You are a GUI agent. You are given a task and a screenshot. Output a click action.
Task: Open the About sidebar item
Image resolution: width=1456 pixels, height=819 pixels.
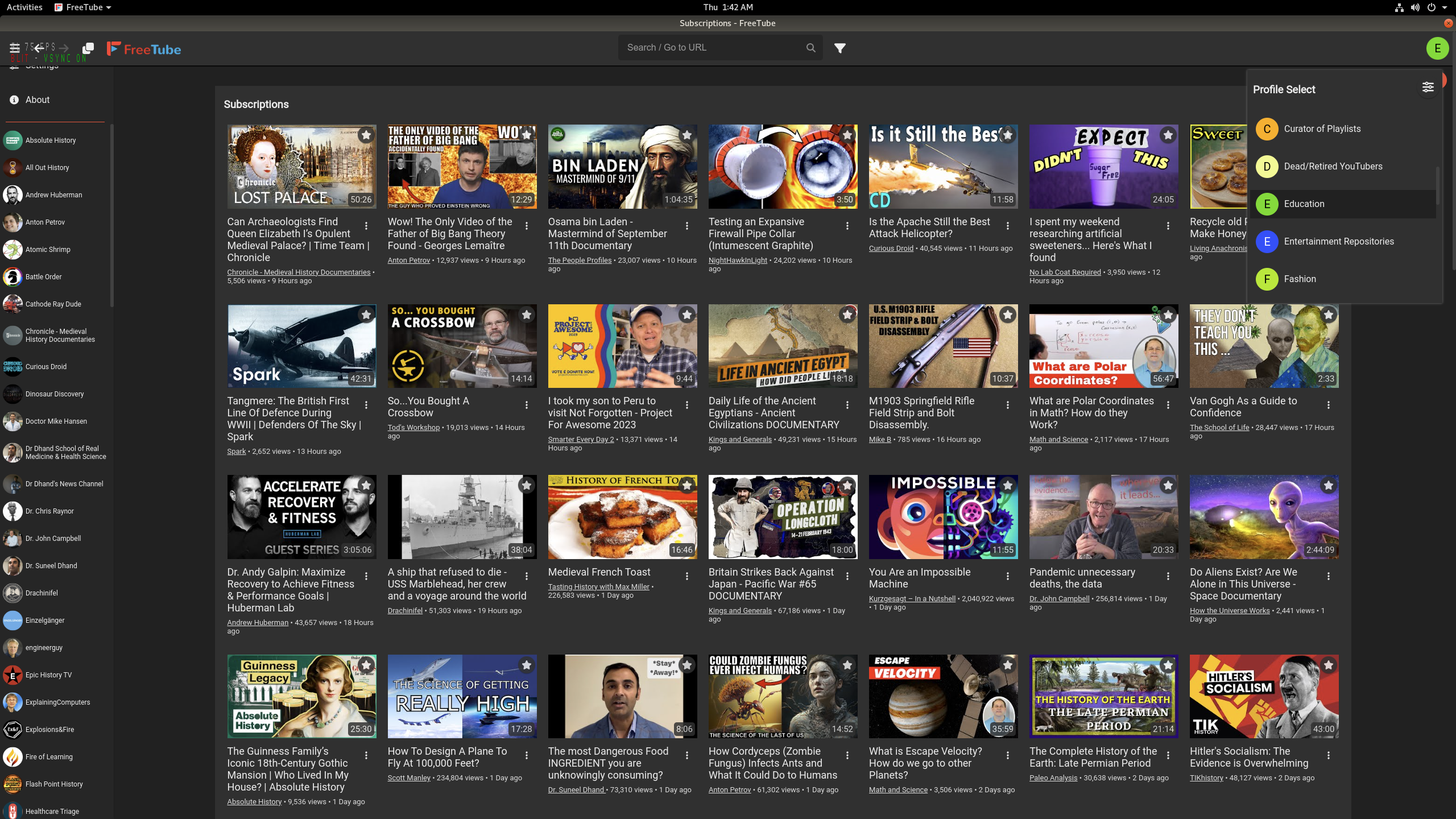pyautogui.click(x=57, y=100)
